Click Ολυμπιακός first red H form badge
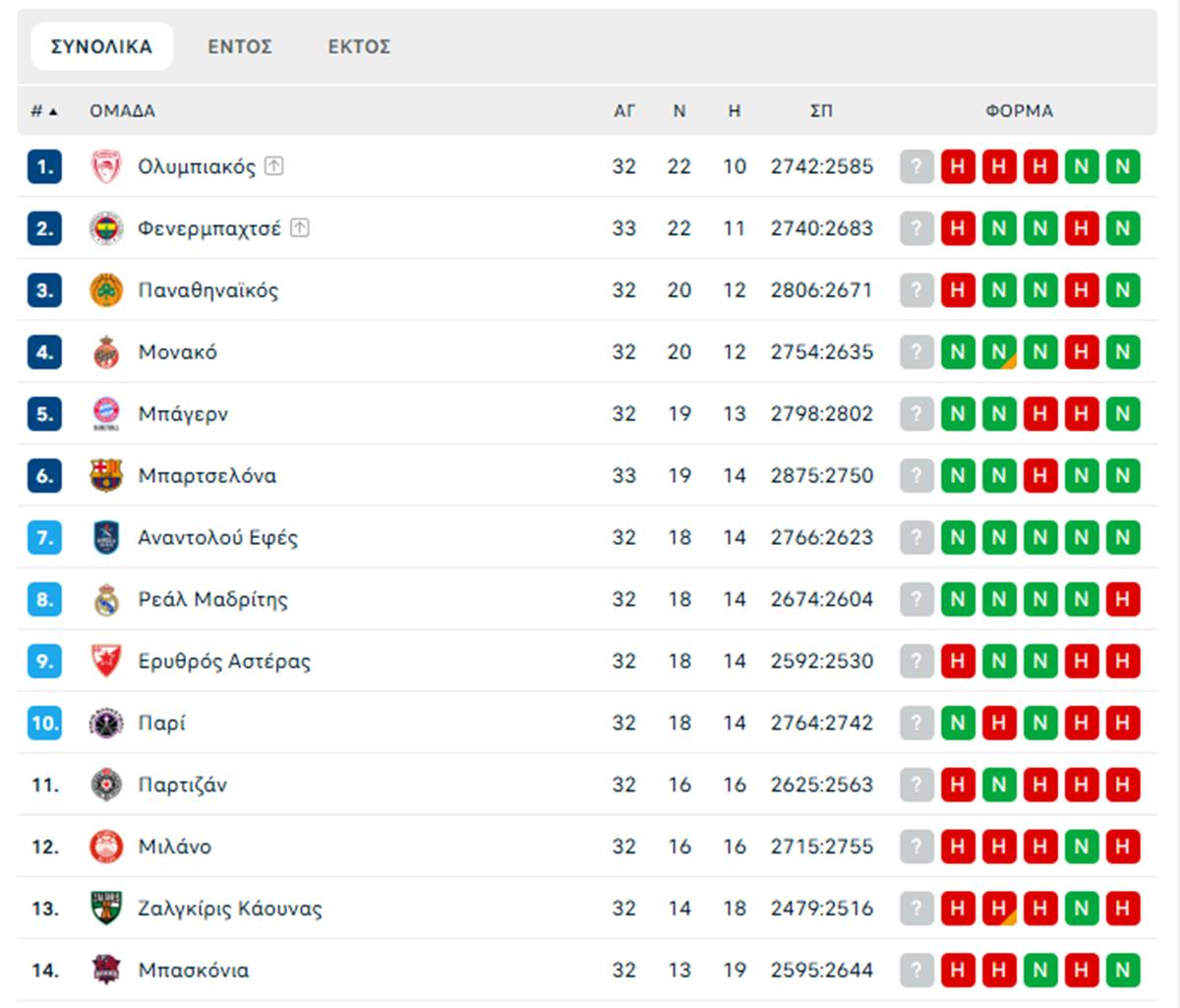Viewport: 1180px width, 1008px height. [x=958, y=167]
